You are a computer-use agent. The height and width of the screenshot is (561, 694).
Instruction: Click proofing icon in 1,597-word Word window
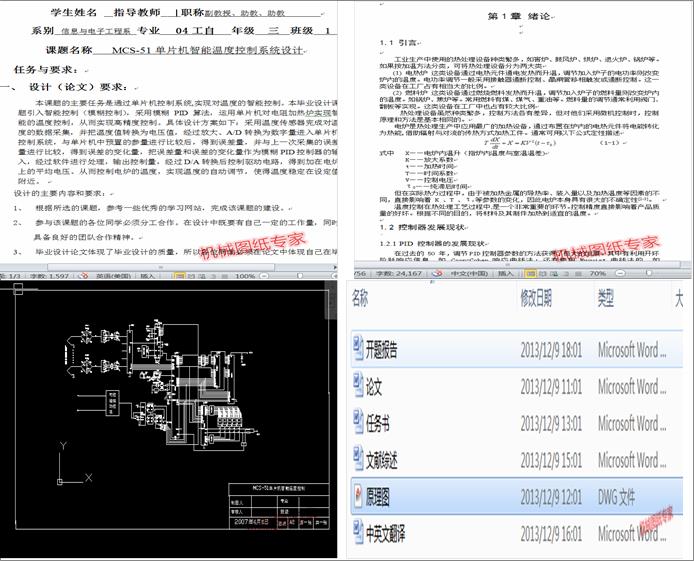pyautogui.click(x=84, y=276)
